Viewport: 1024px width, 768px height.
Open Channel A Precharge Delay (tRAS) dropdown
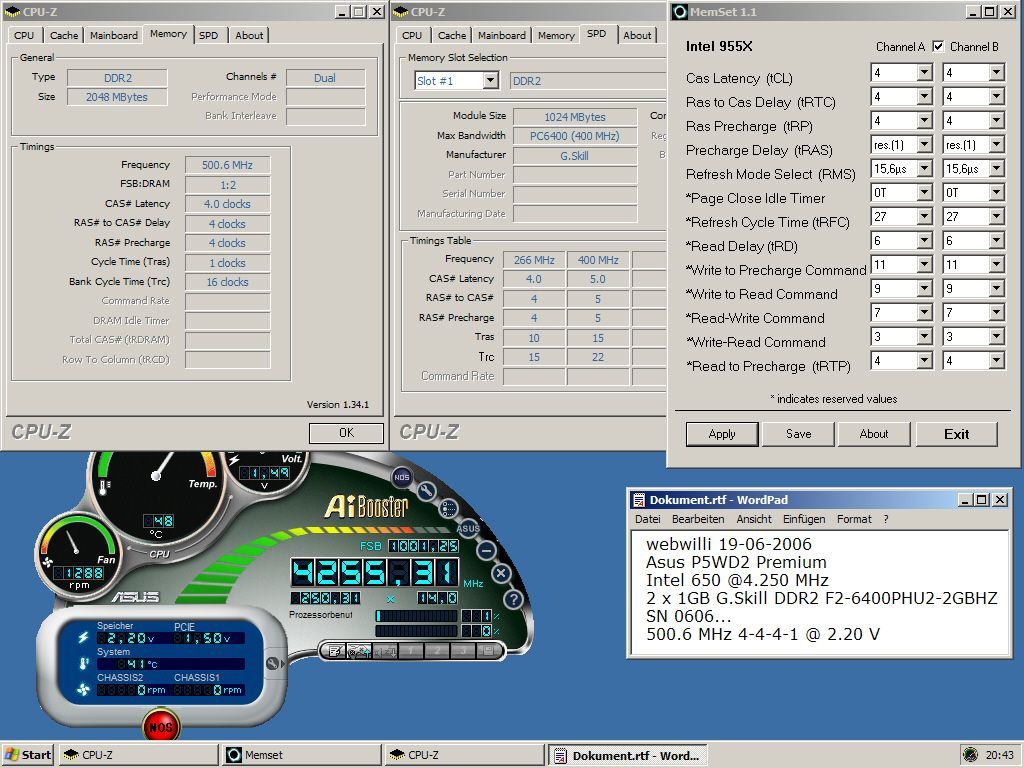924,145
